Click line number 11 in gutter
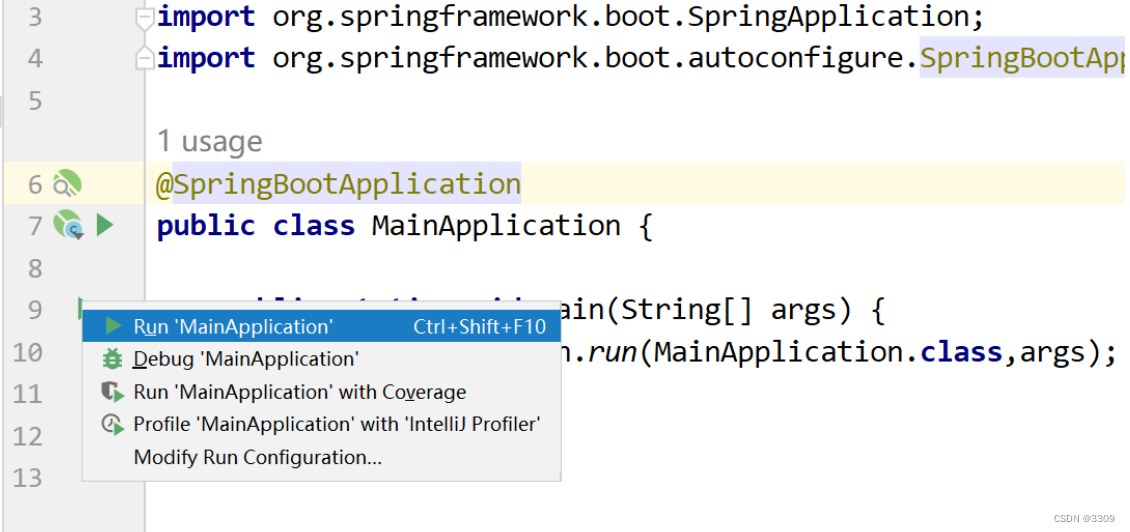Viewport: 1130px width, 532px height. 28,394
